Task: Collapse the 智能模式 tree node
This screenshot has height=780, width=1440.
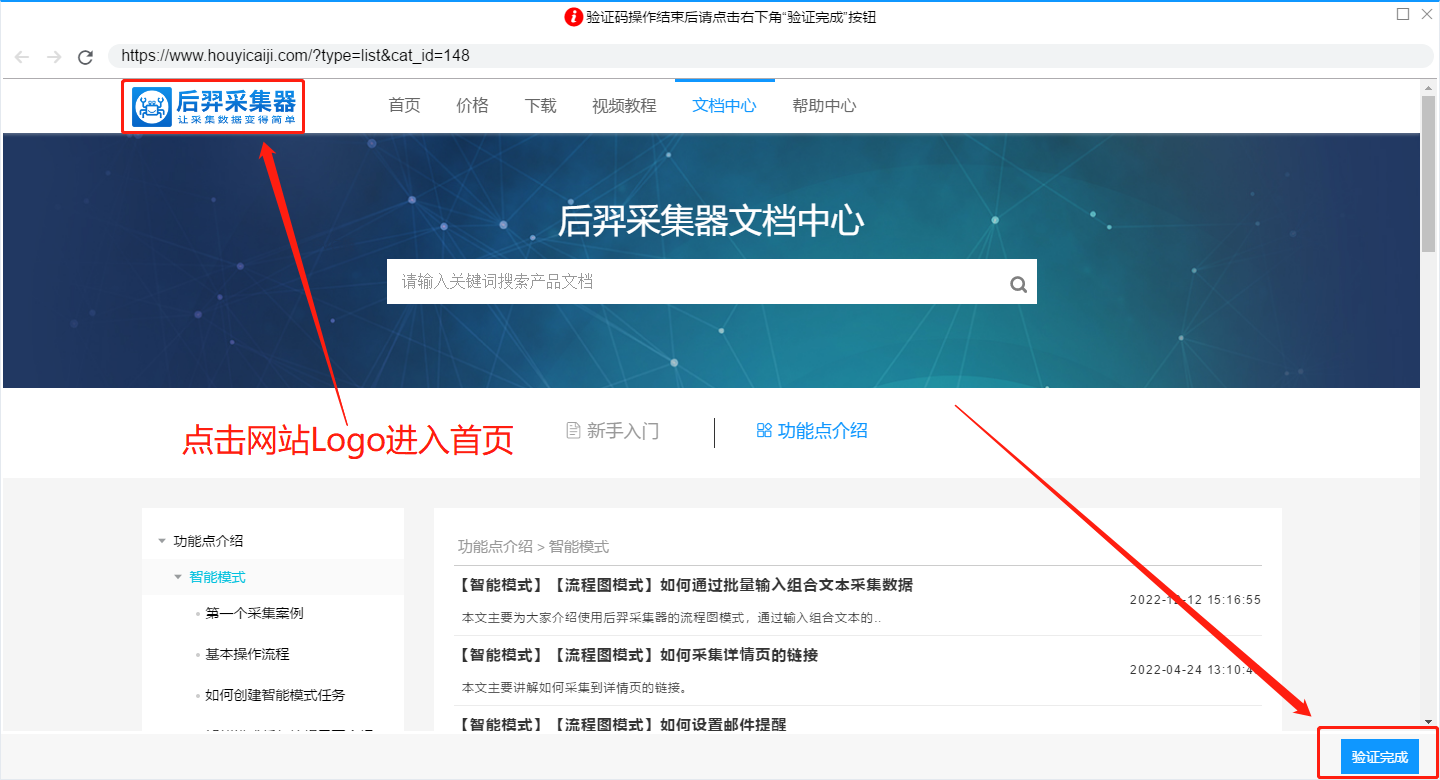Action: coord(178,577)
